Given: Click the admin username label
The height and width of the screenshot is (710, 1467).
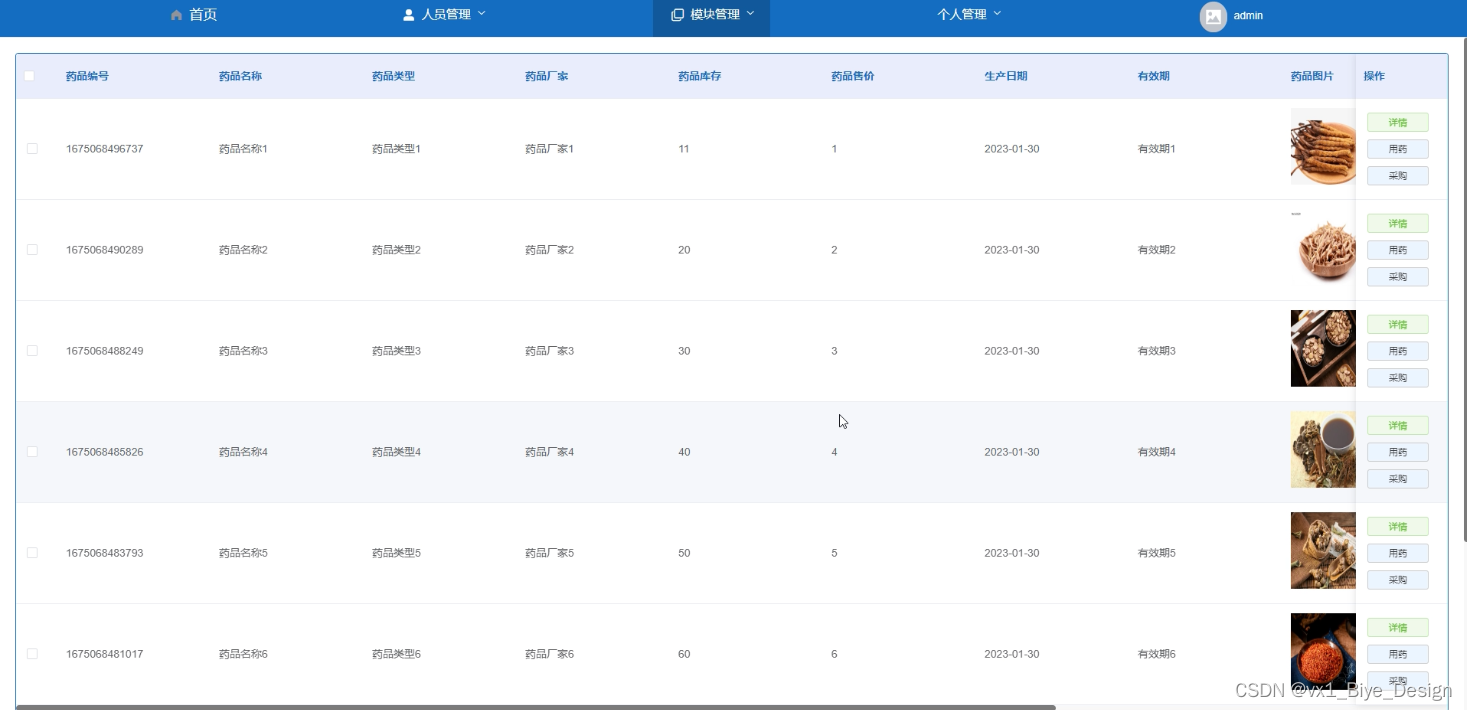Looking at the screenshot, I should click(x=1248, y=16).
